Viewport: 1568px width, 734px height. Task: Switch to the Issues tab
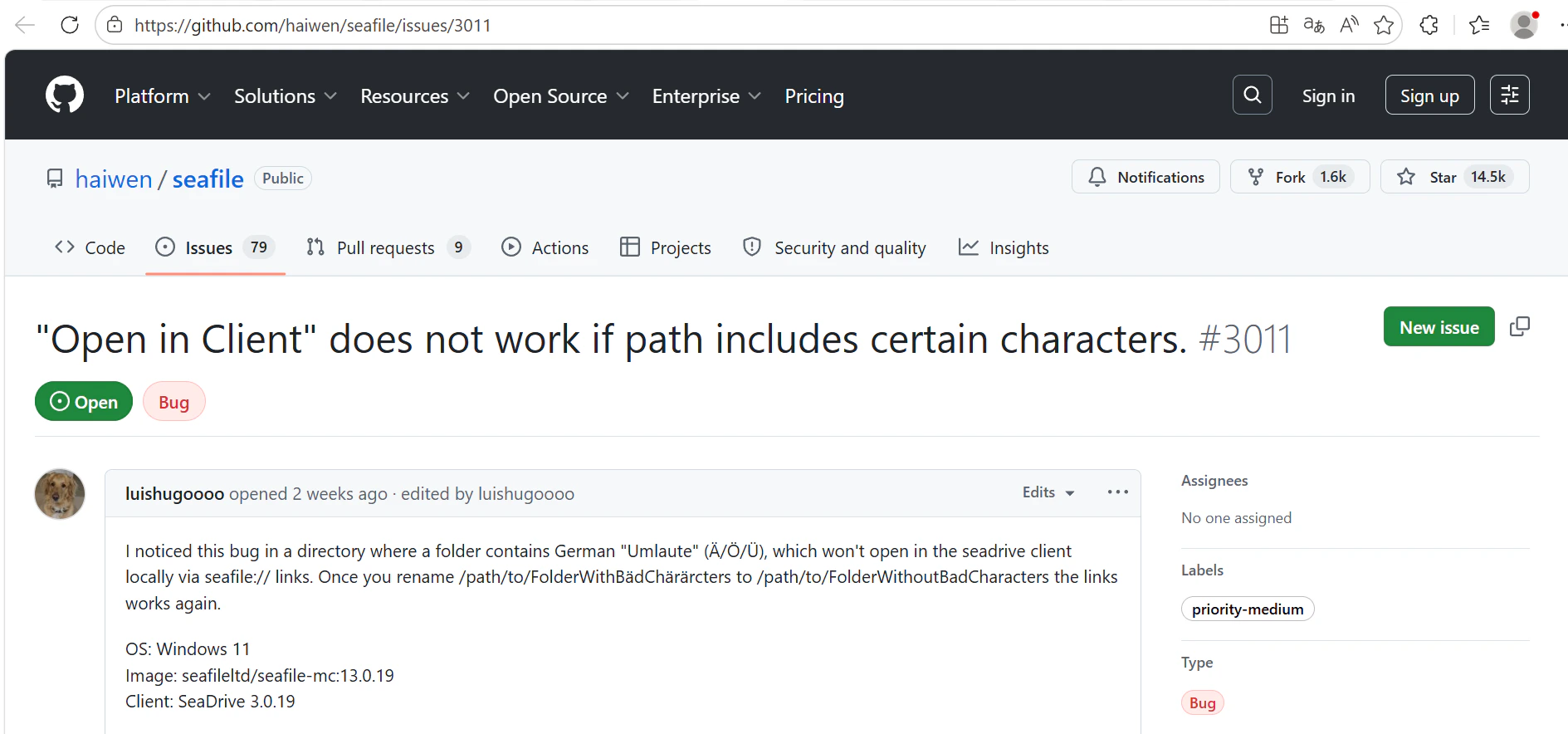[x=215, y=247]
